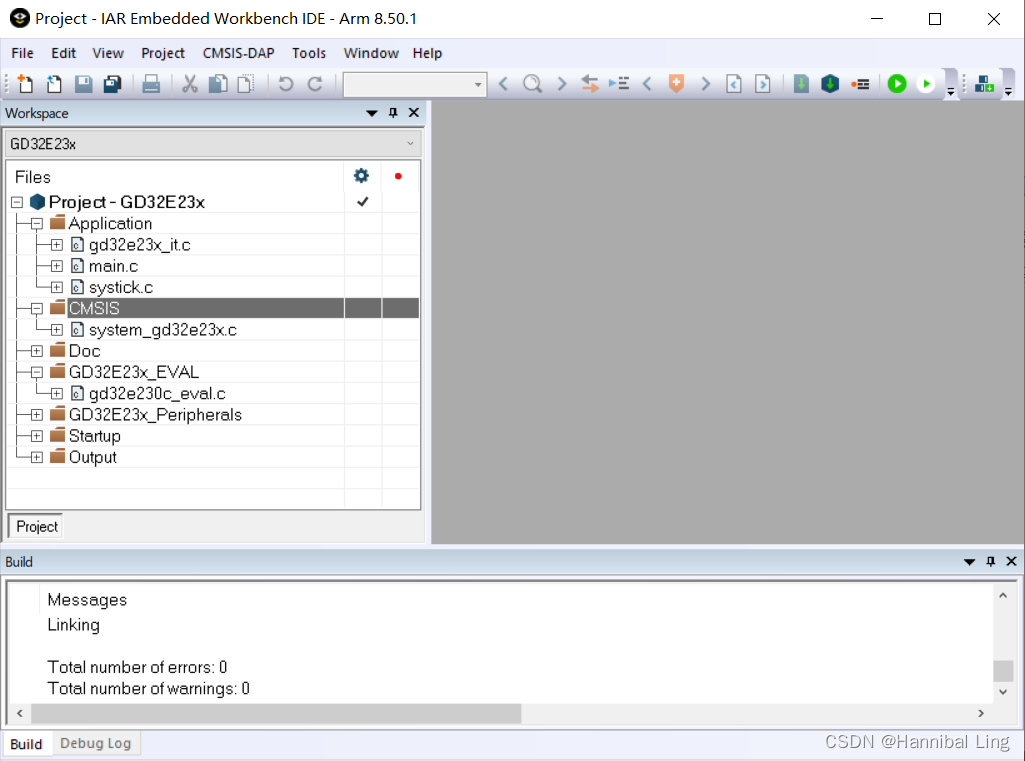Select the Build tab
The width and height of the screenshot is (1025, 761).
pos(26,744)
